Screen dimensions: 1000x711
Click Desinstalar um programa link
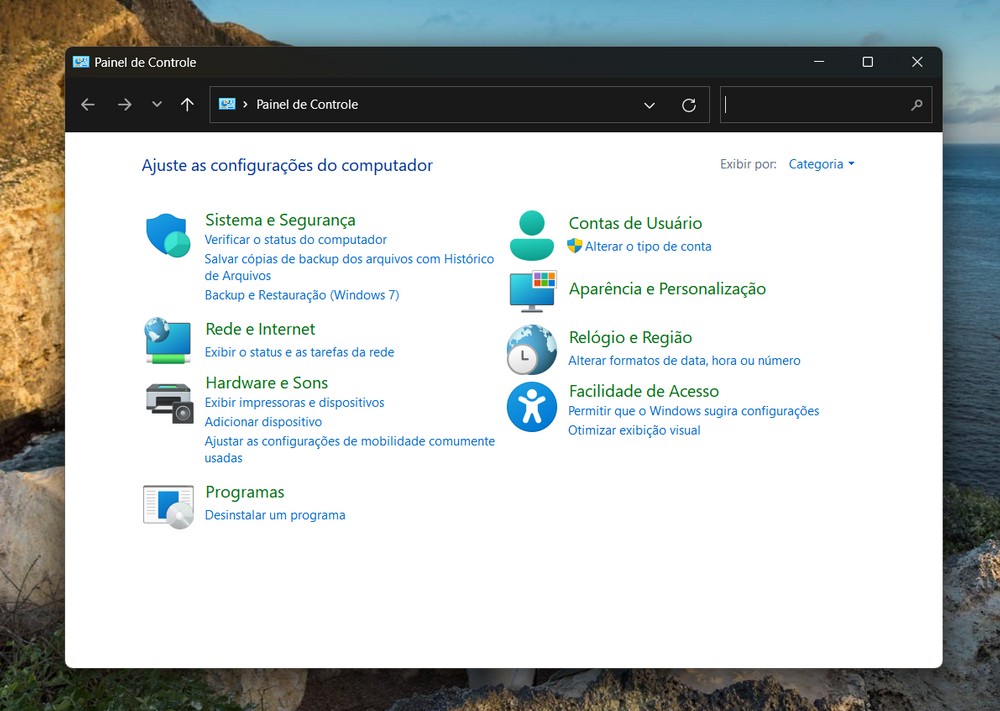coord(275,515)
